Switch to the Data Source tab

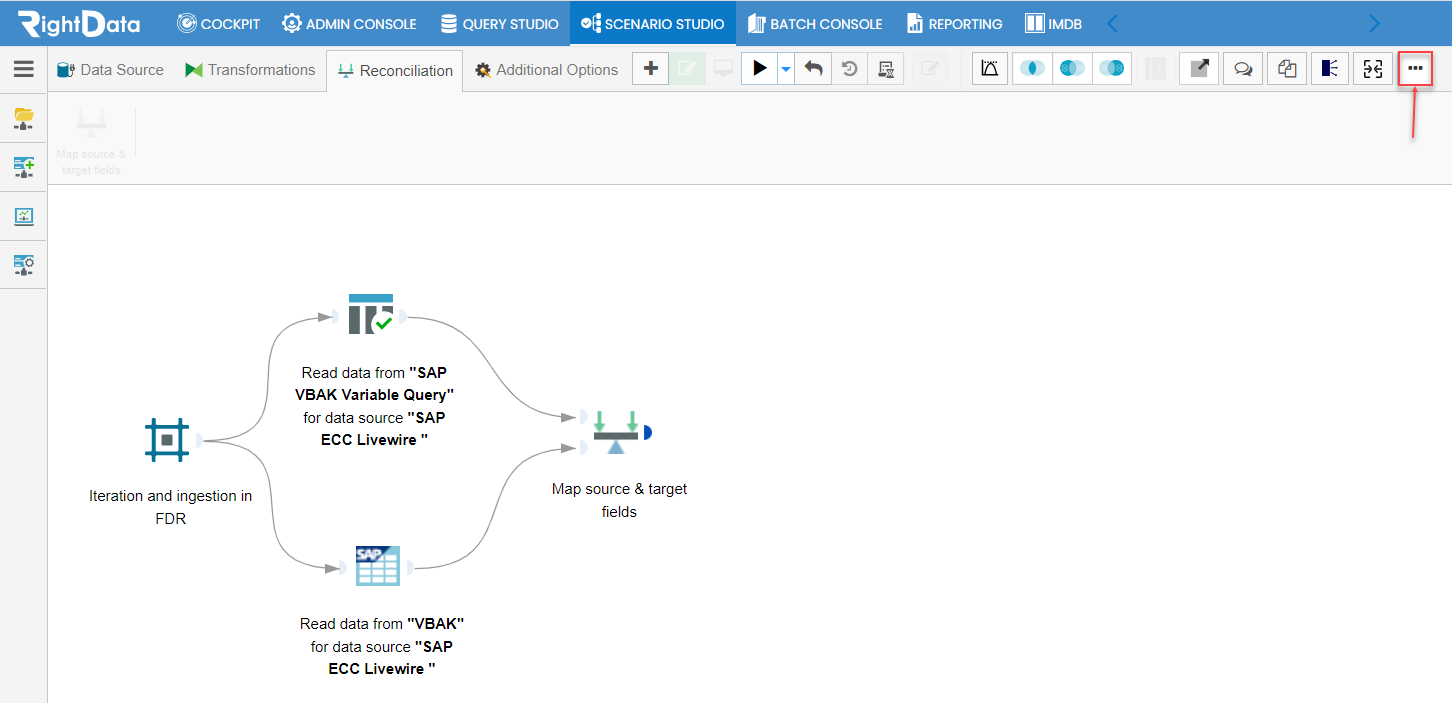point(110,70)
